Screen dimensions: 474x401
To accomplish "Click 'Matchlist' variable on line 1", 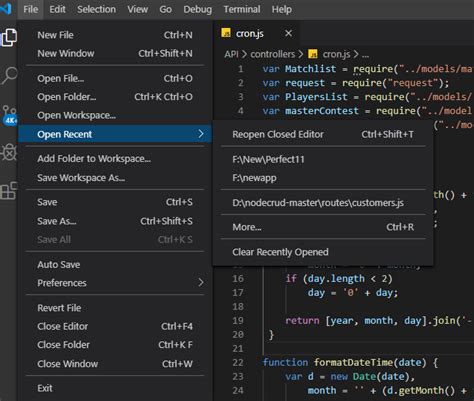I will 310,69.
